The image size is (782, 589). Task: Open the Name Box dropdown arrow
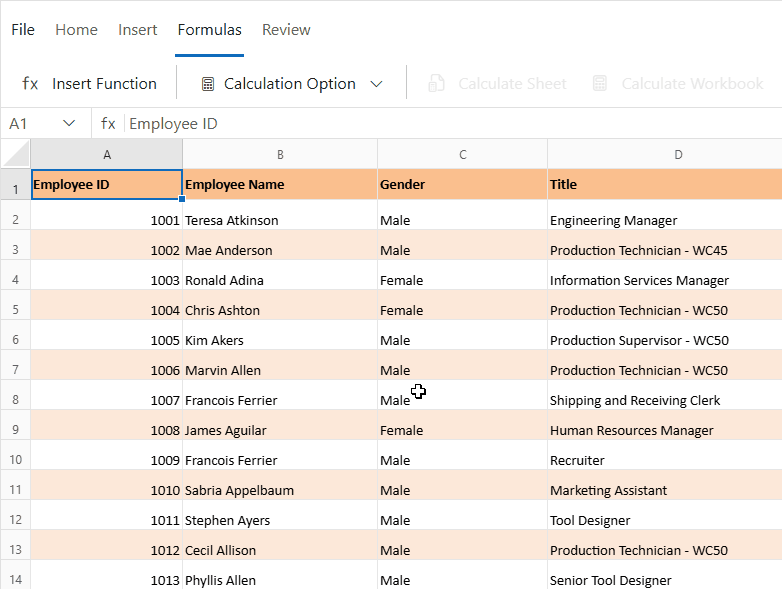coord(69,123)
